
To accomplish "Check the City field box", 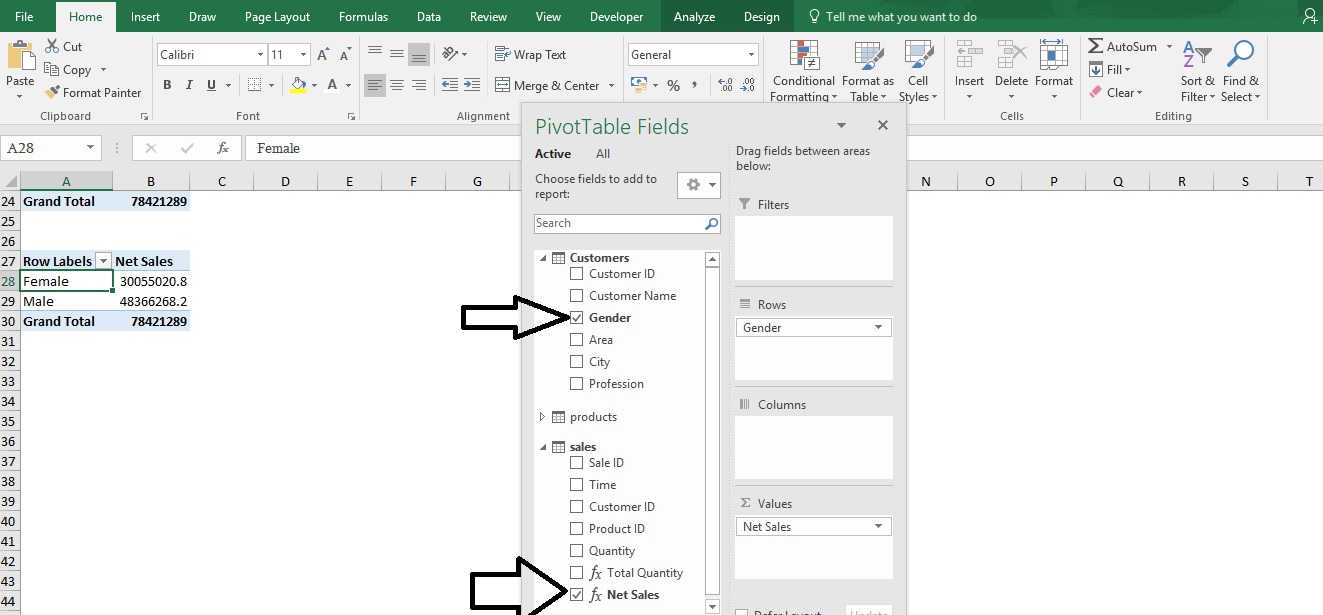I will point(576,361).
